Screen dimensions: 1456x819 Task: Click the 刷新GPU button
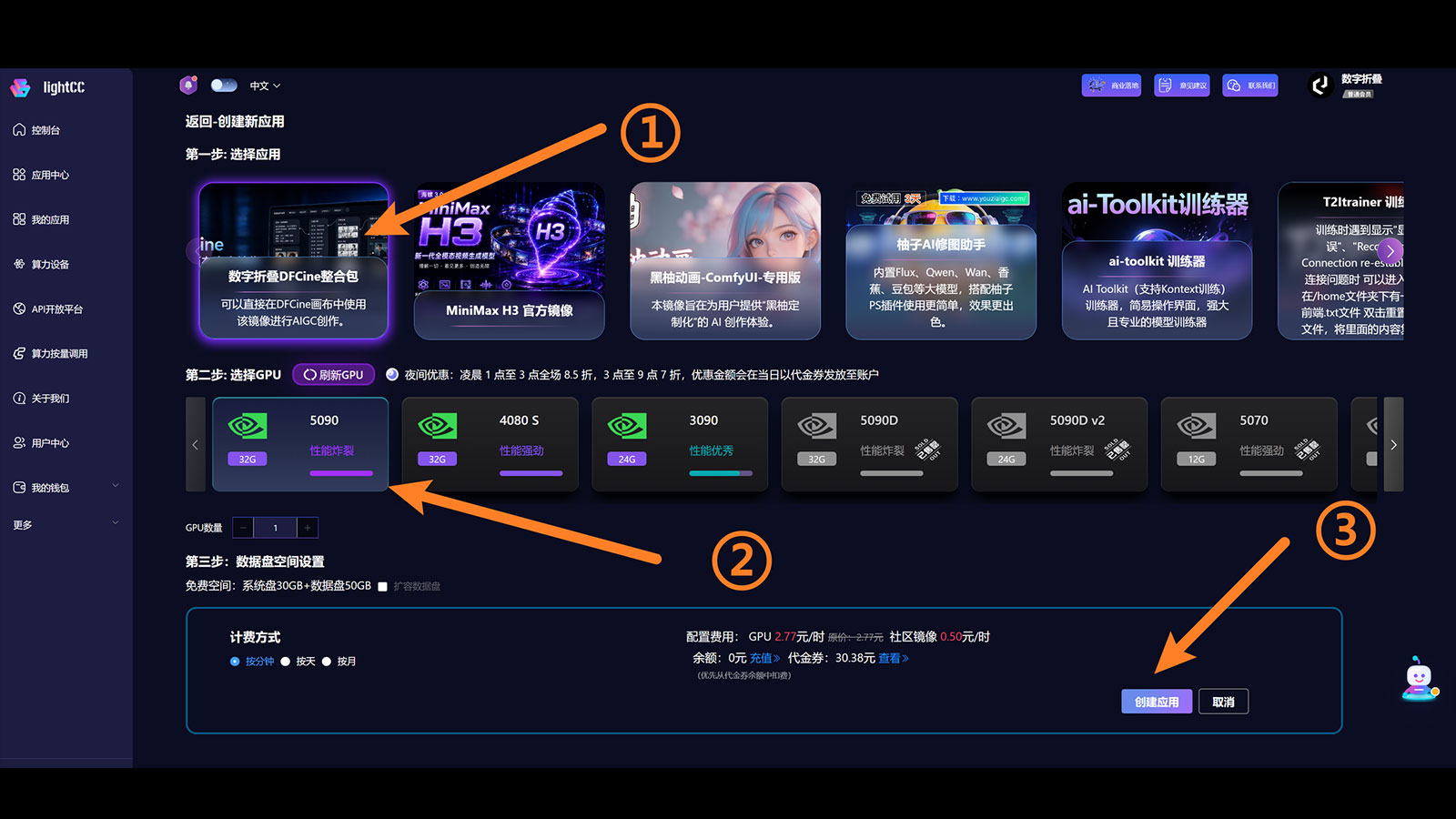(x=333, y=374)
